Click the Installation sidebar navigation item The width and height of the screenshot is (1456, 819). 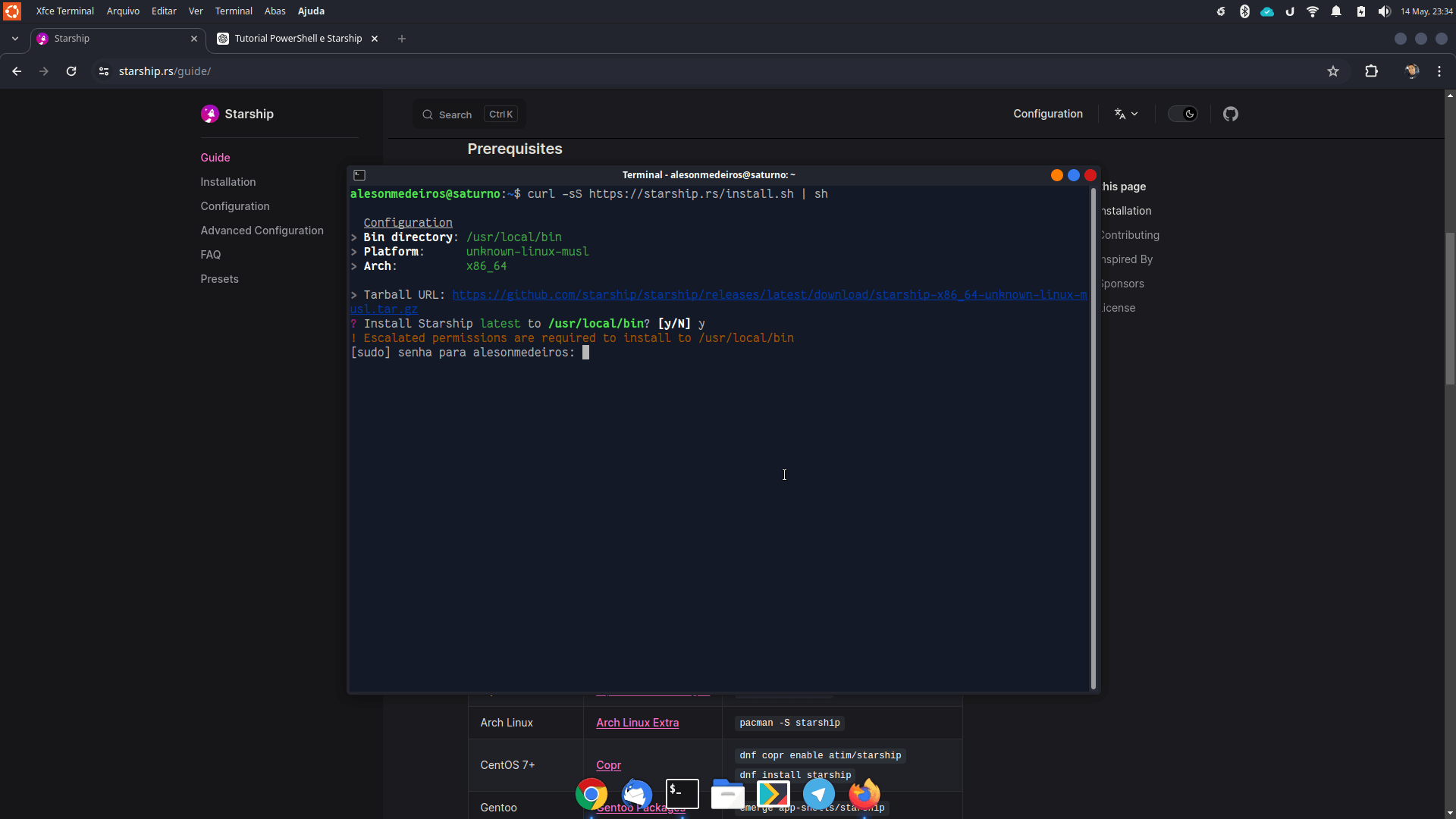click(228, 181)
